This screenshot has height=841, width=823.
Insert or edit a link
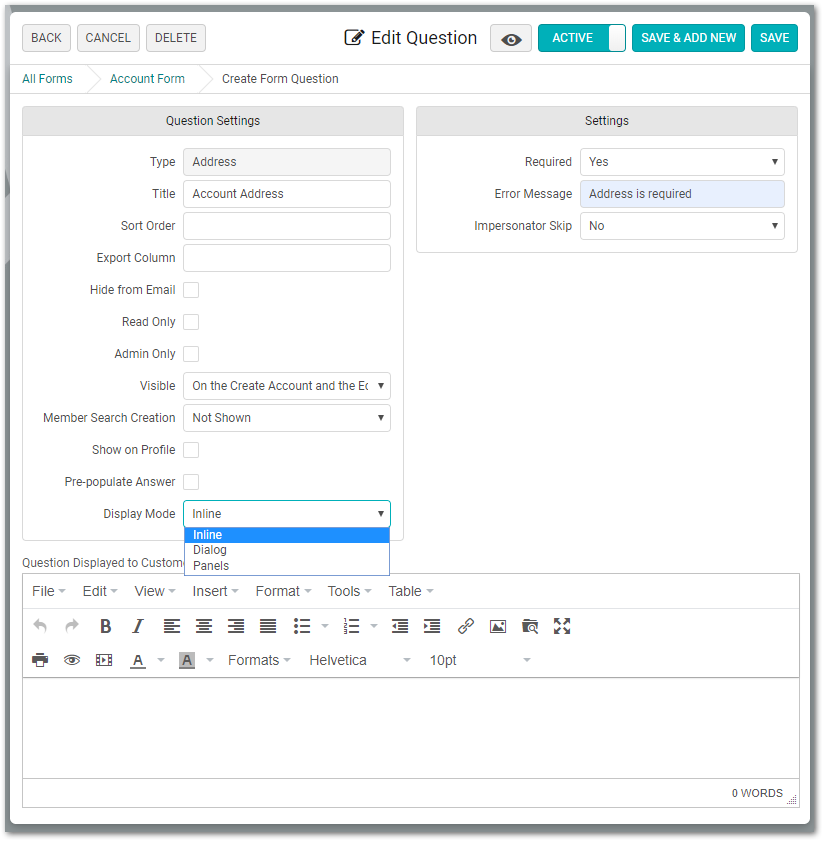click(x=466, y=626)
